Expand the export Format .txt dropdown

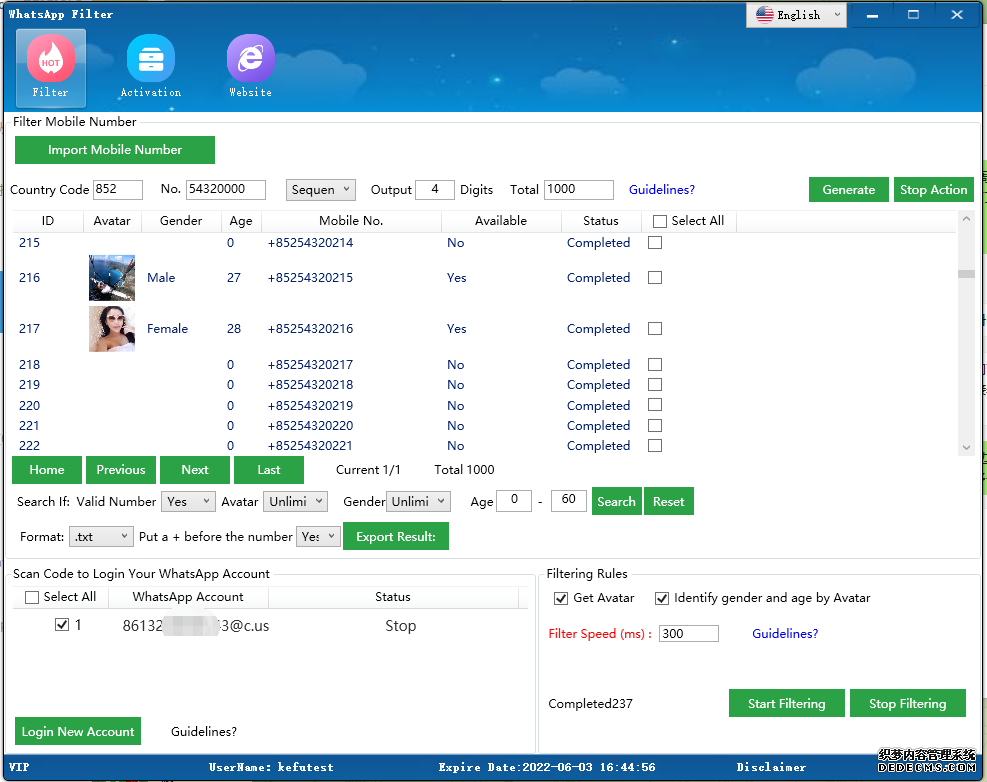(101, 537)
